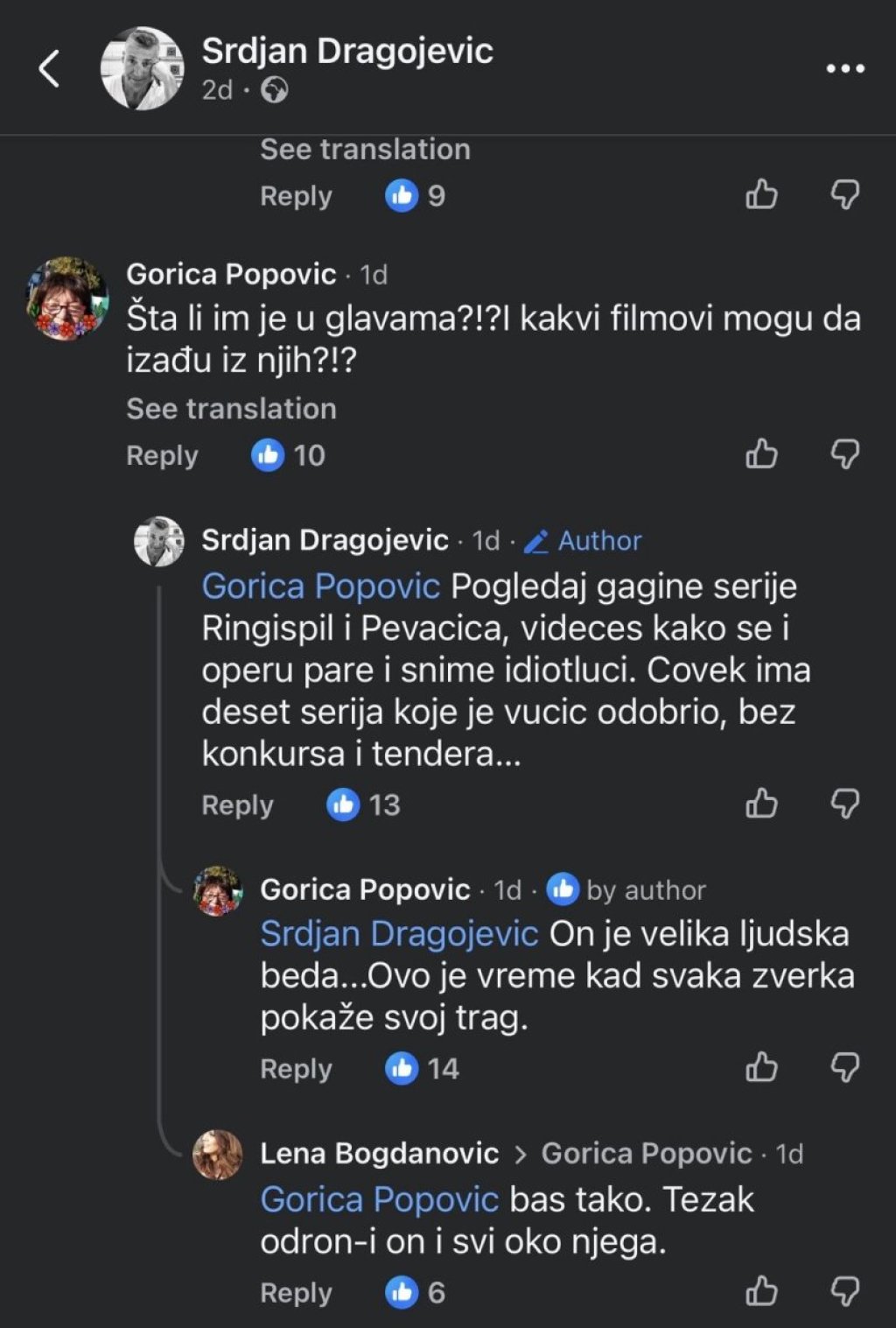Dislike Gorica Popovic's comment about filmovi
This screenshot has width=896, height=1328.
coord(844,454)
